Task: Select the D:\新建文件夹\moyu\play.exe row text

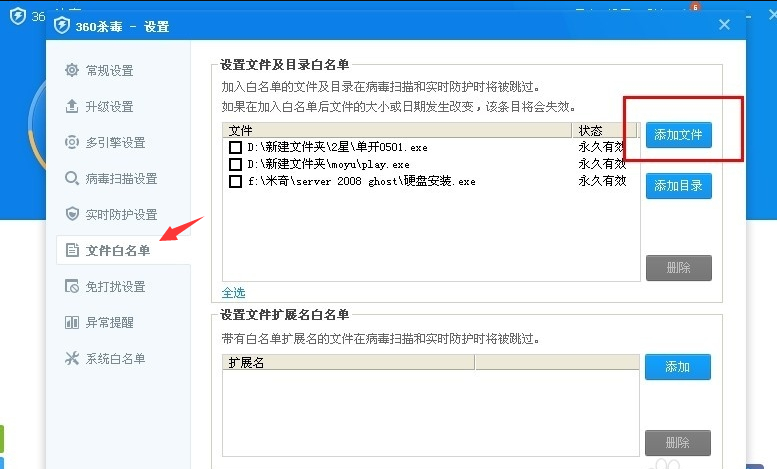Action: click(x=328, y=164)
